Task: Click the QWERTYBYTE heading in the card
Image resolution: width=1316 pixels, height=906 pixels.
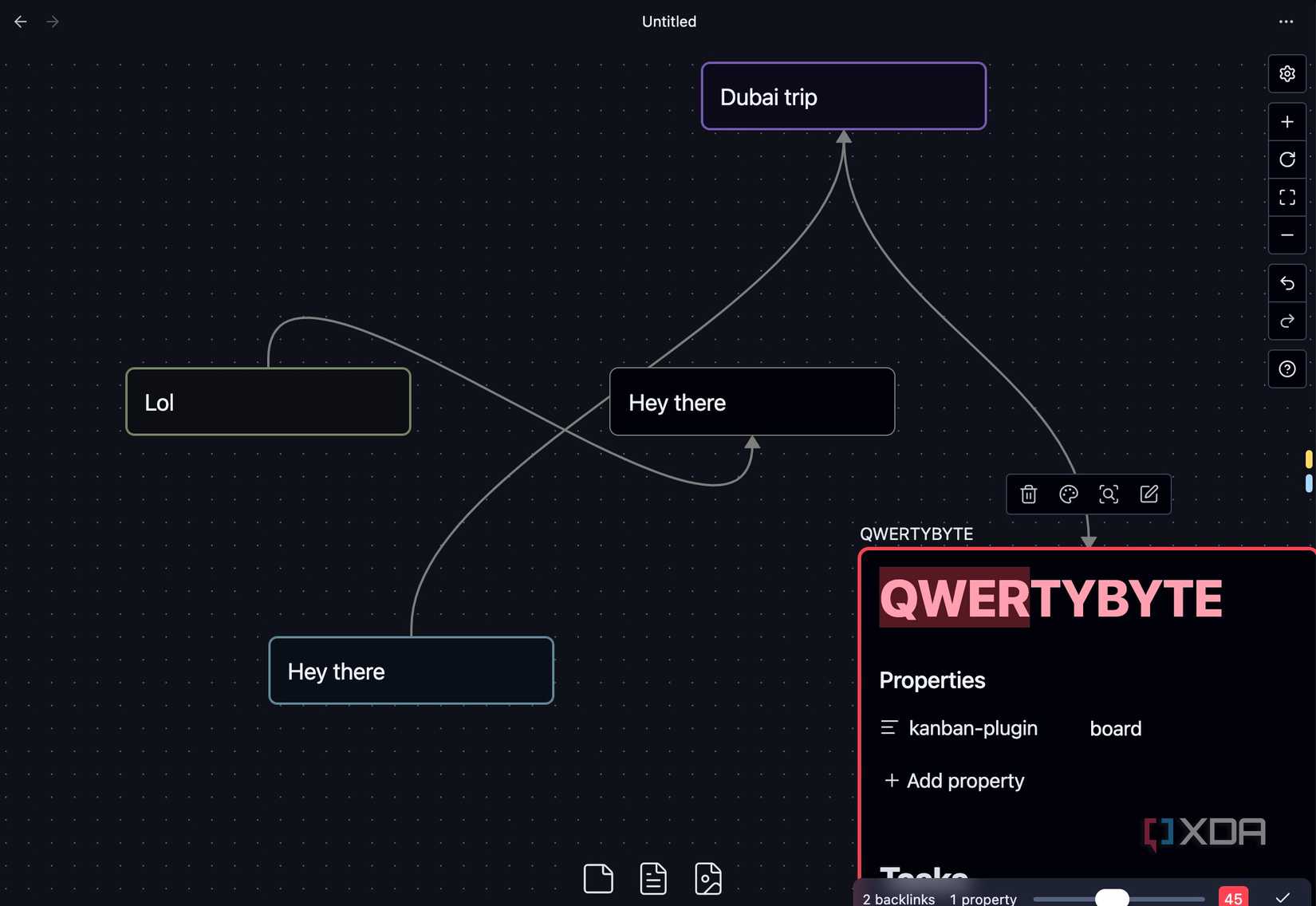Action: (x=1050, y=599)
